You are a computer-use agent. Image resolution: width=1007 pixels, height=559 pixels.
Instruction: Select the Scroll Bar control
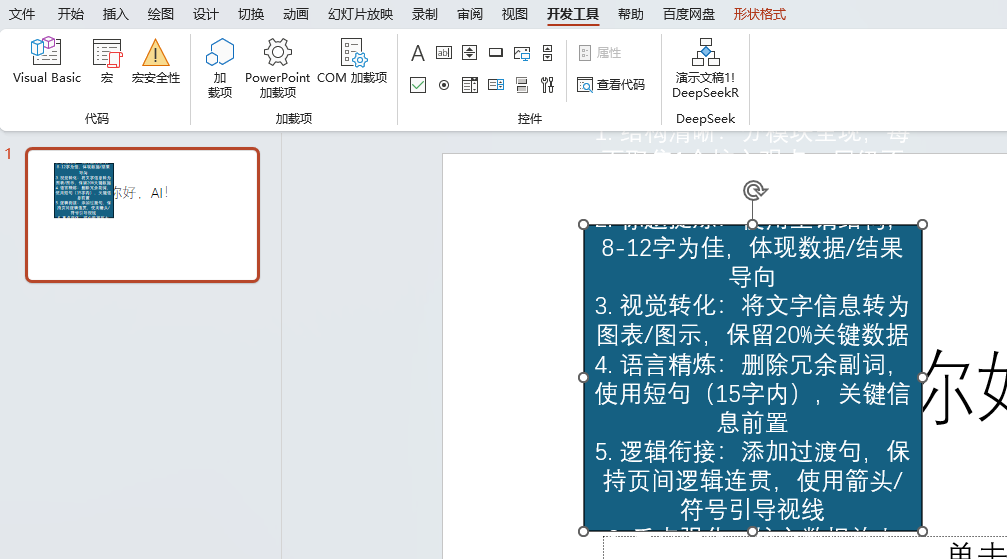(x=548, y=53)
